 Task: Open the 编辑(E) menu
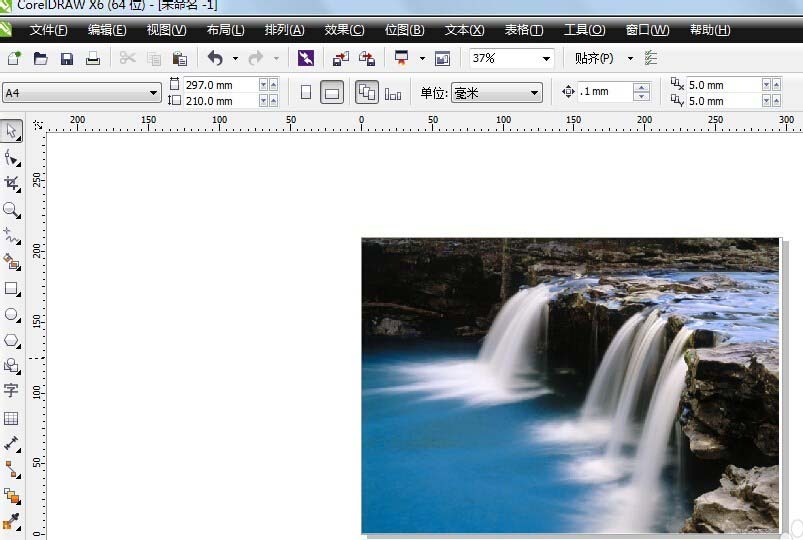pos(107,30)
